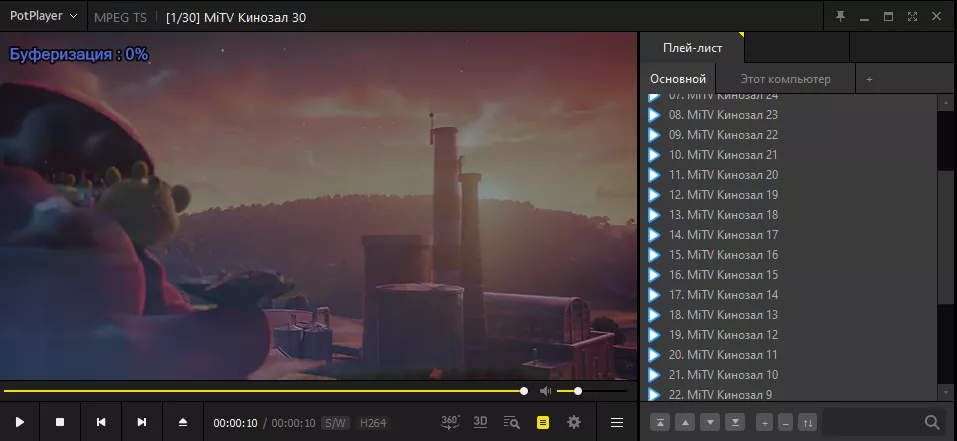Select playlist item 18. MiTV Кинозал 13
957x441 pixels.
click(790, 315)
